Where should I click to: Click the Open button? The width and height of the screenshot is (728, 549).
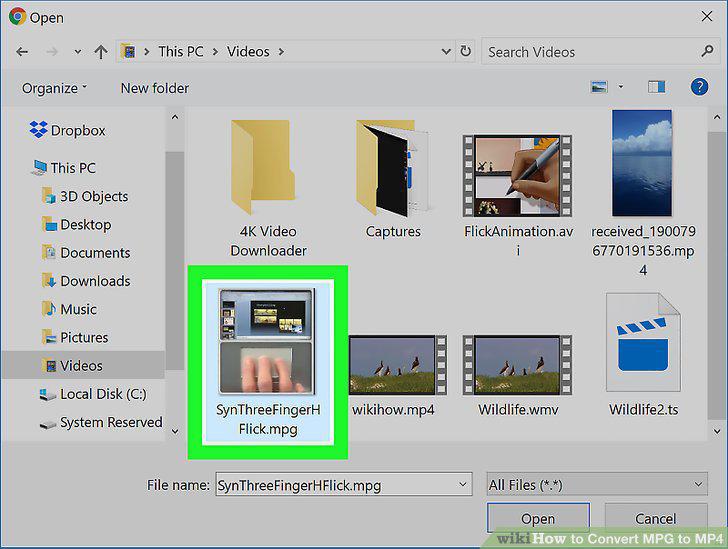(538, 518)
